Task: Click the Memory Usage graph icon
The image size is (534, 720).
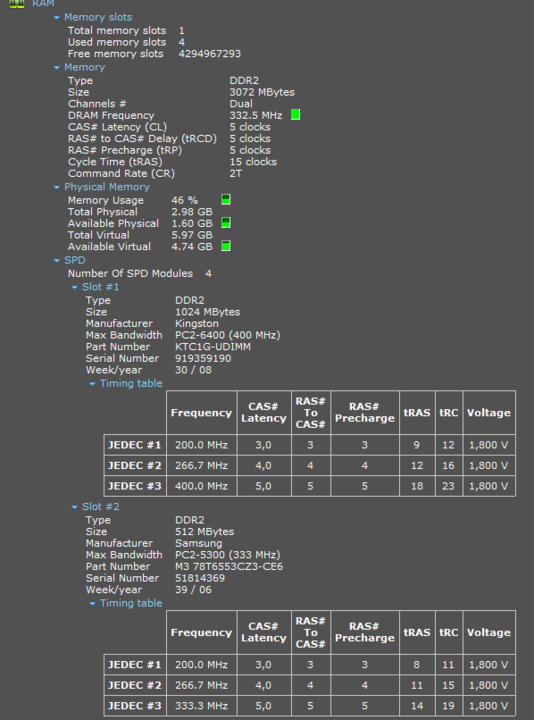Action: 226,200
